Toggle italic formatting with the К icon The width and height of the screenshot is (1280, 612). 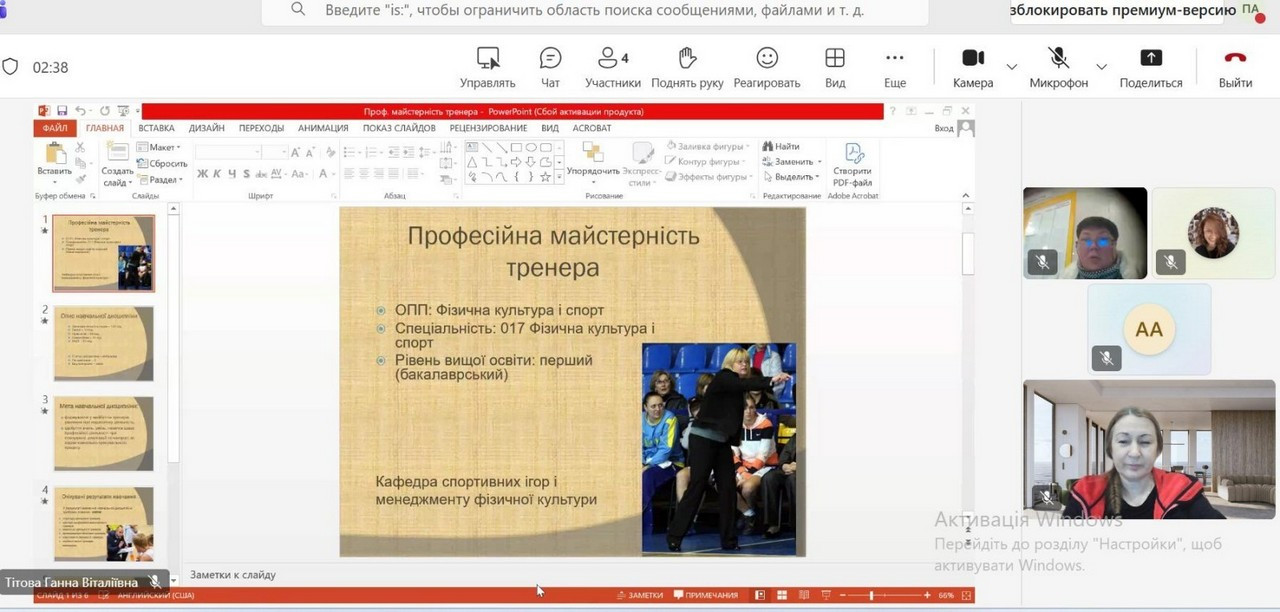(x=216, y=174)
